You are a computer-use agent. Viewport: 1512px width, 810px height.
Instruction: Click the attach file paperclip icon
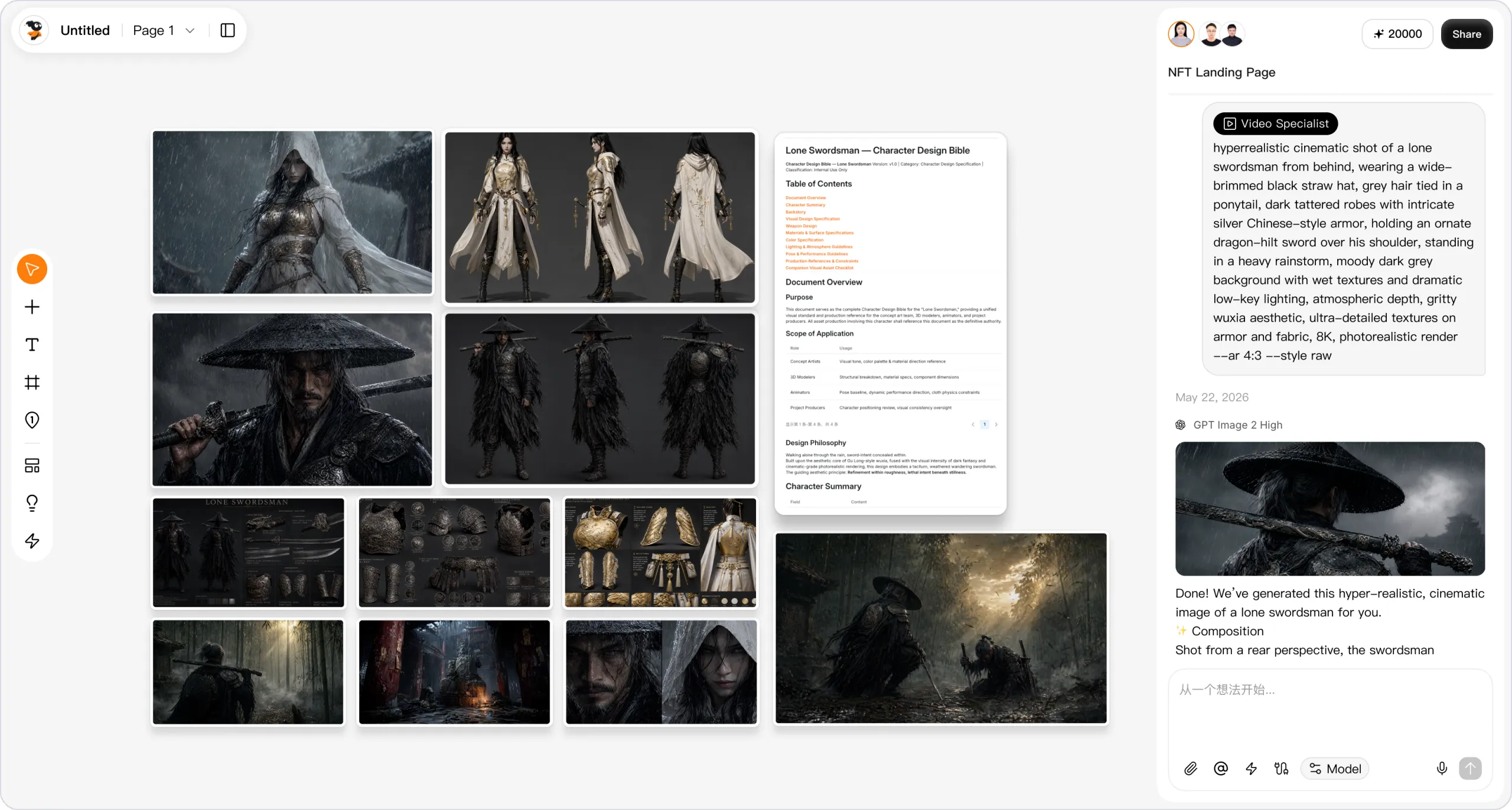pyautogui.click(x=1191, y=769)
